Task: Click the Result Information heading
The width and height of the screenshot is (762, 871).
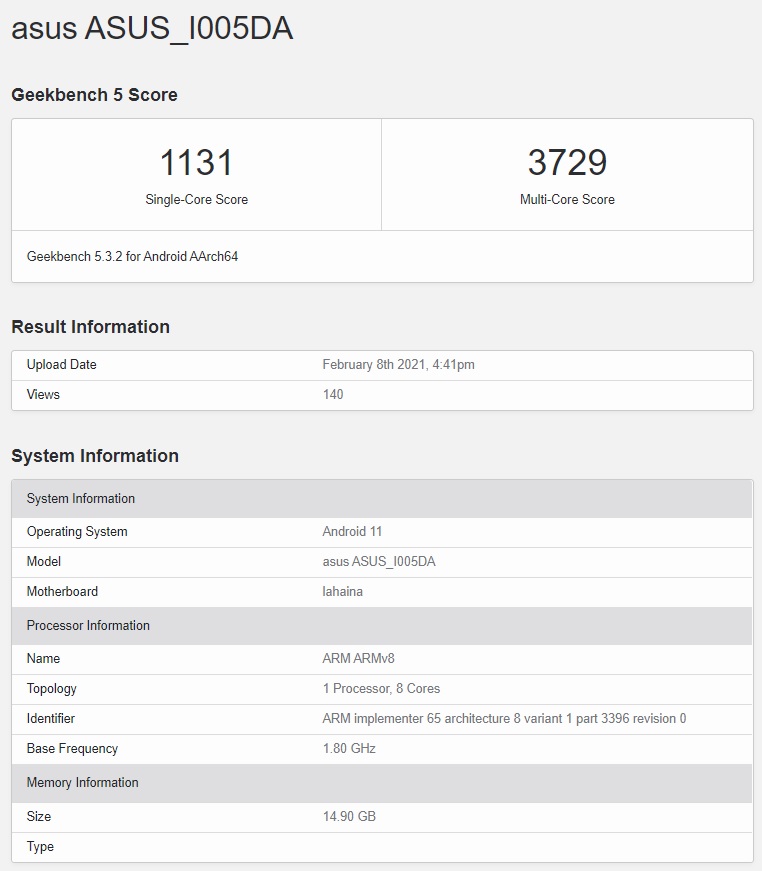Action: (90, 327)
